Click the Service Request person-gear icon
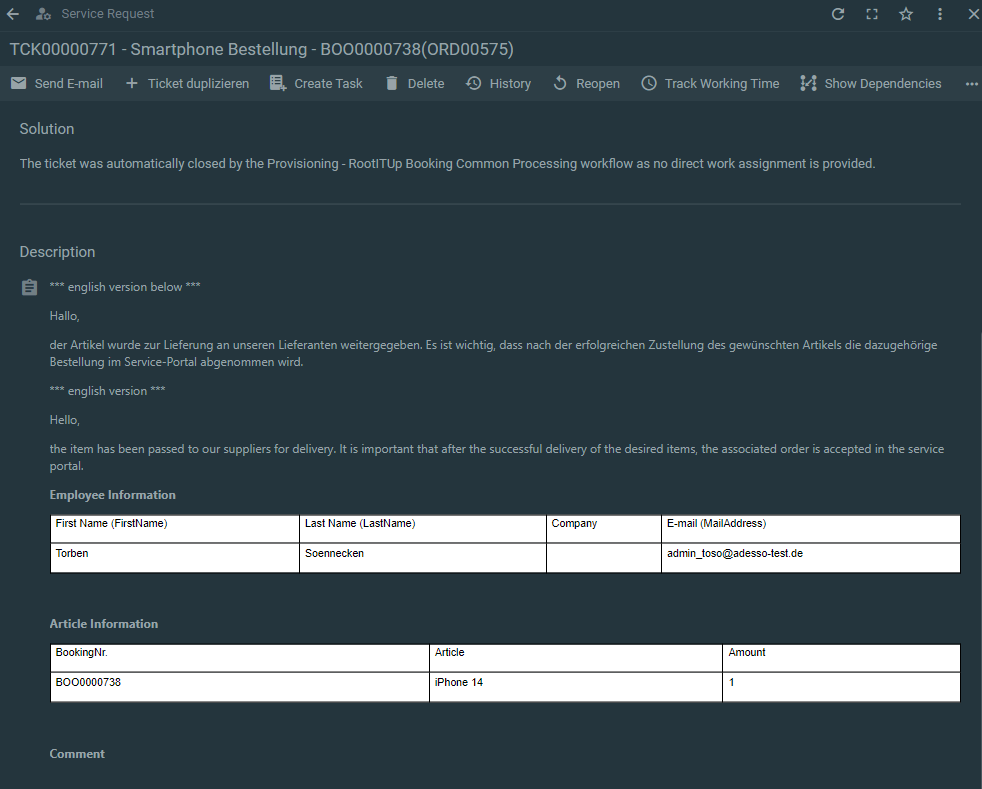The image size is (982, 789). (x=43, y=14)
